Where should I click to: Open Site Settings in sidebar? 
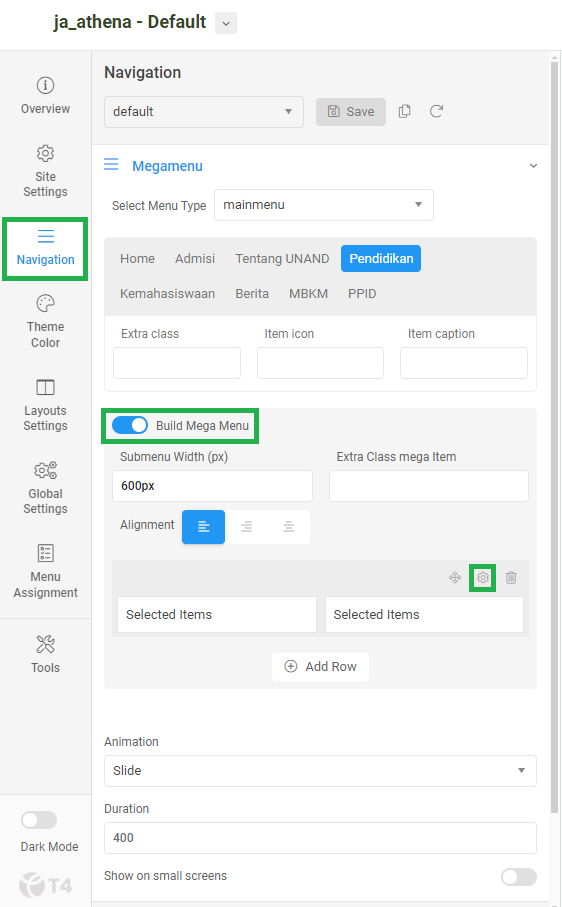point(45,171)
